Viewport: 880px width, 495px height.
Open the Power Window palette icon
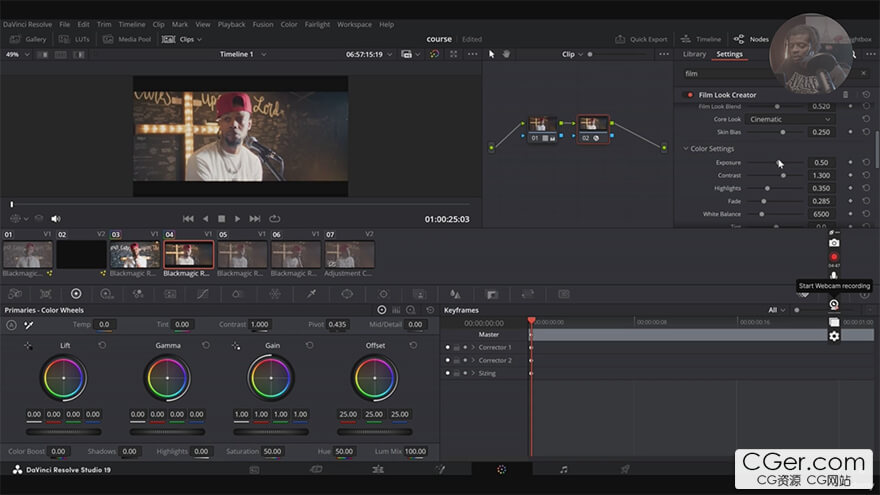click(347, 294)
